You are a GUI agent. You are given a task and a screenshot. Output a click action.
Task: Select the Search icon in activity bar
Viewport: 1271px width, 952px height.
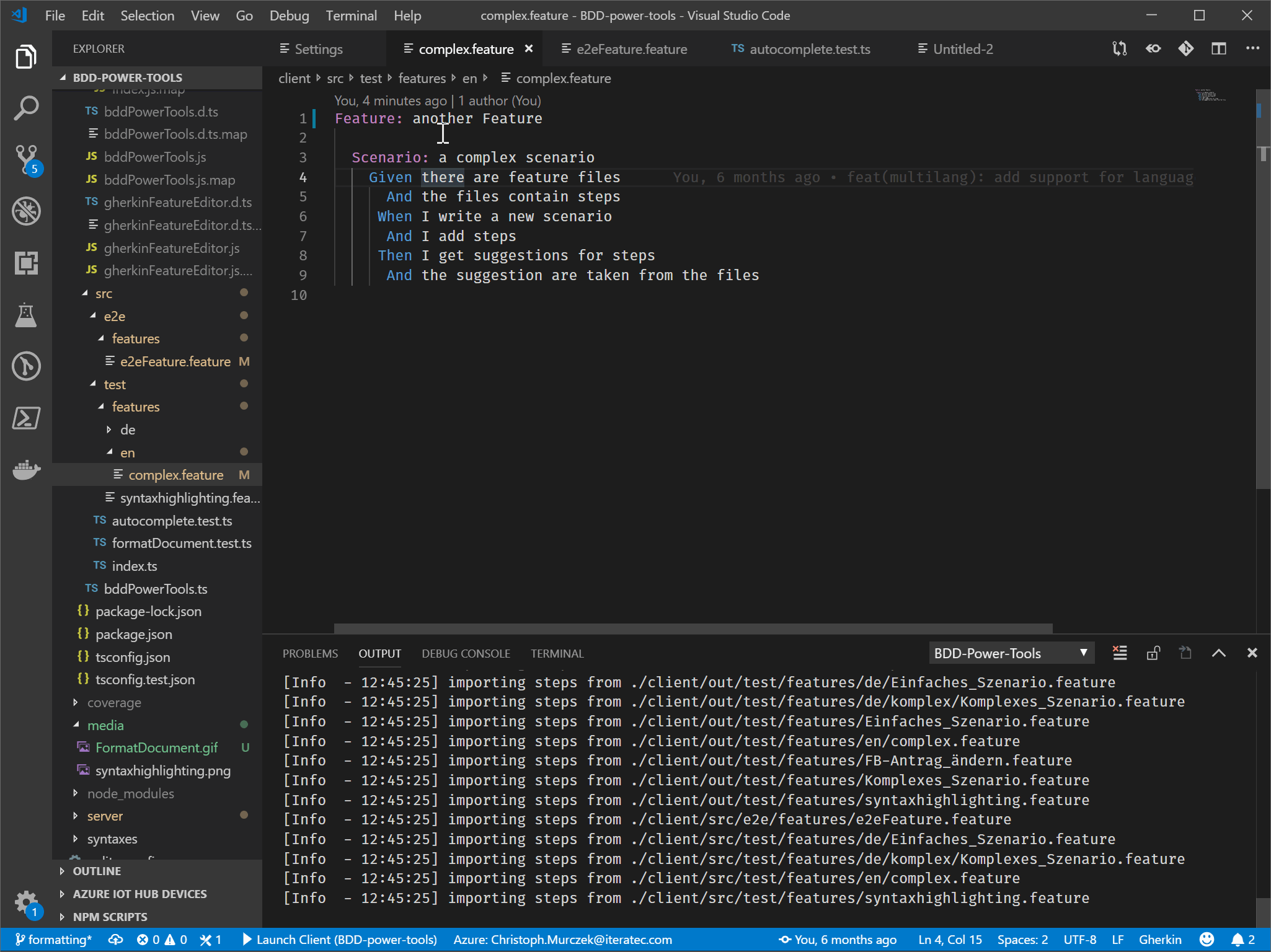27,108
